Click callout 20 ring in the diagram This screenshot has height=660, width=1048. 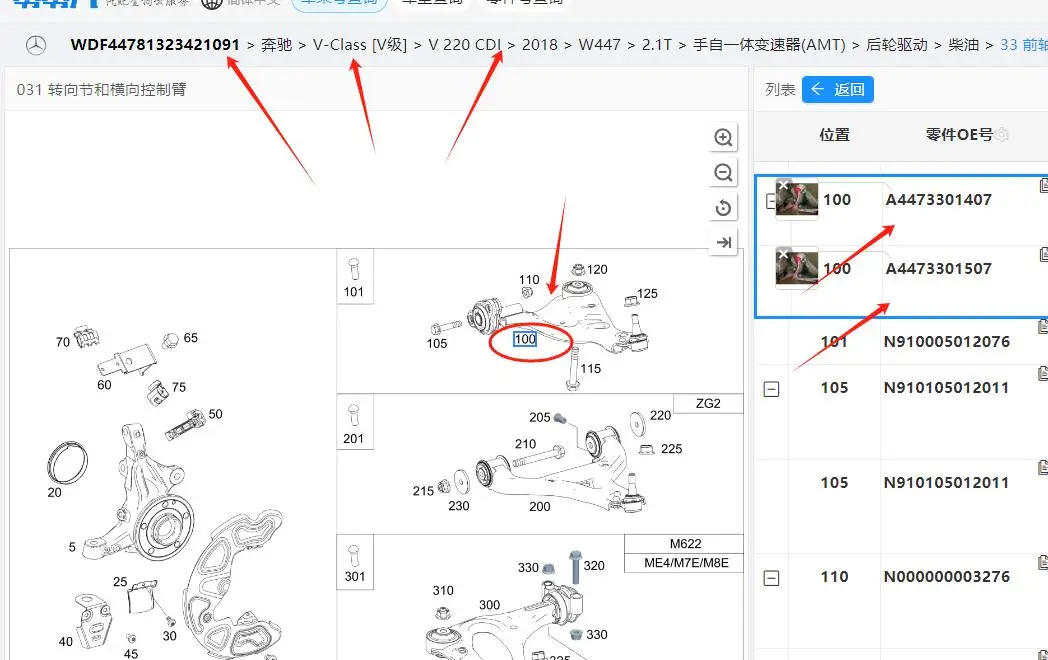54,492
